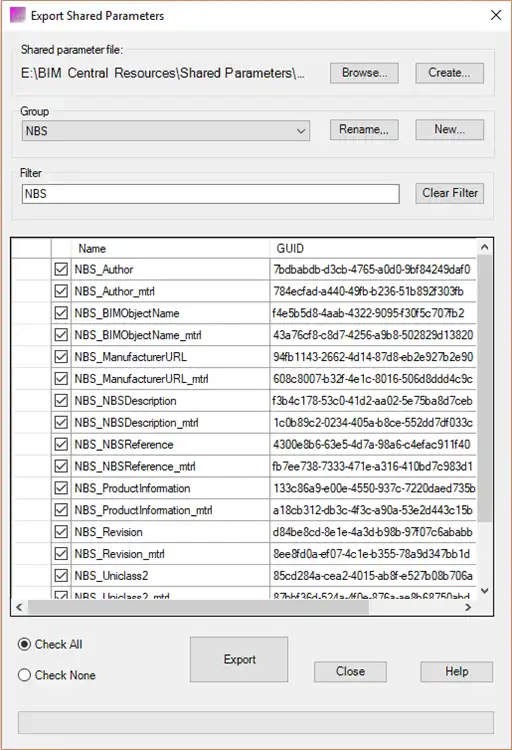Toggle the NBS_BIMObjectName checkbox
This screenshot has width=512, height=750.
click(x=61, y=313)
